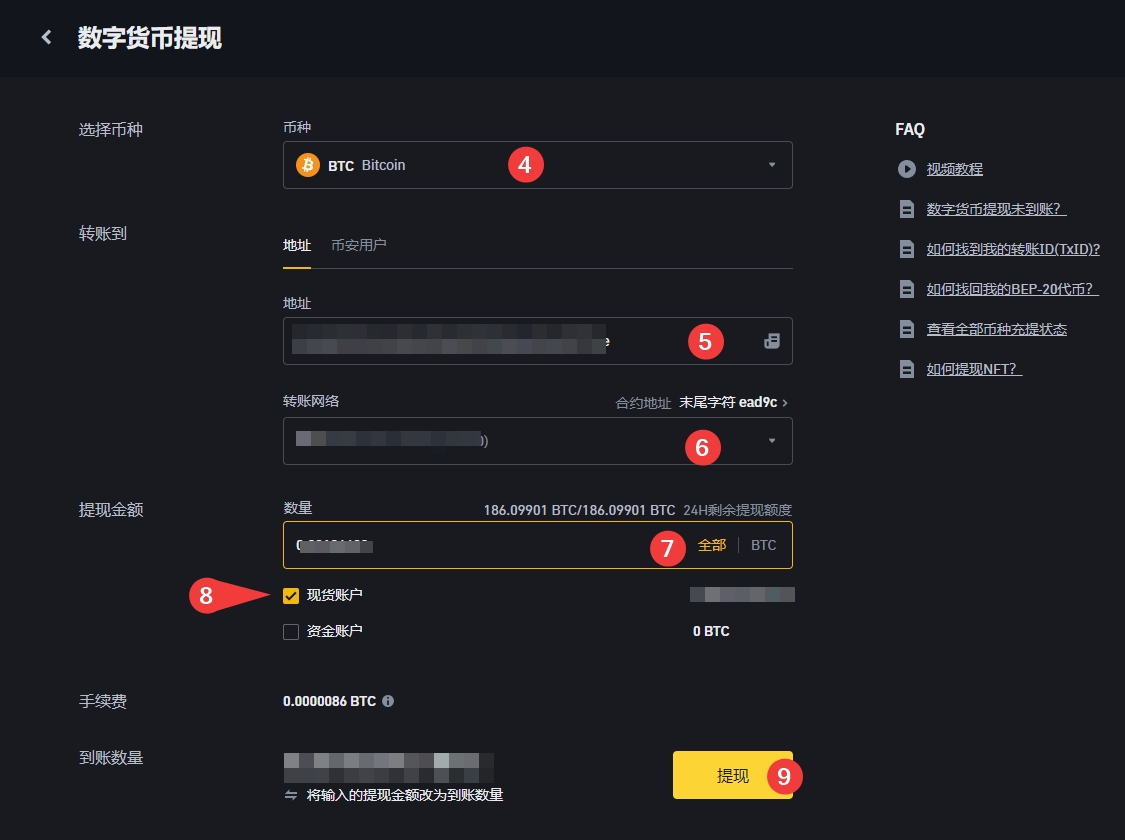Open 如何找到我的转账ID(TxID) link
This screenshot has height=840, width=1125.
tap(1013, 249)
